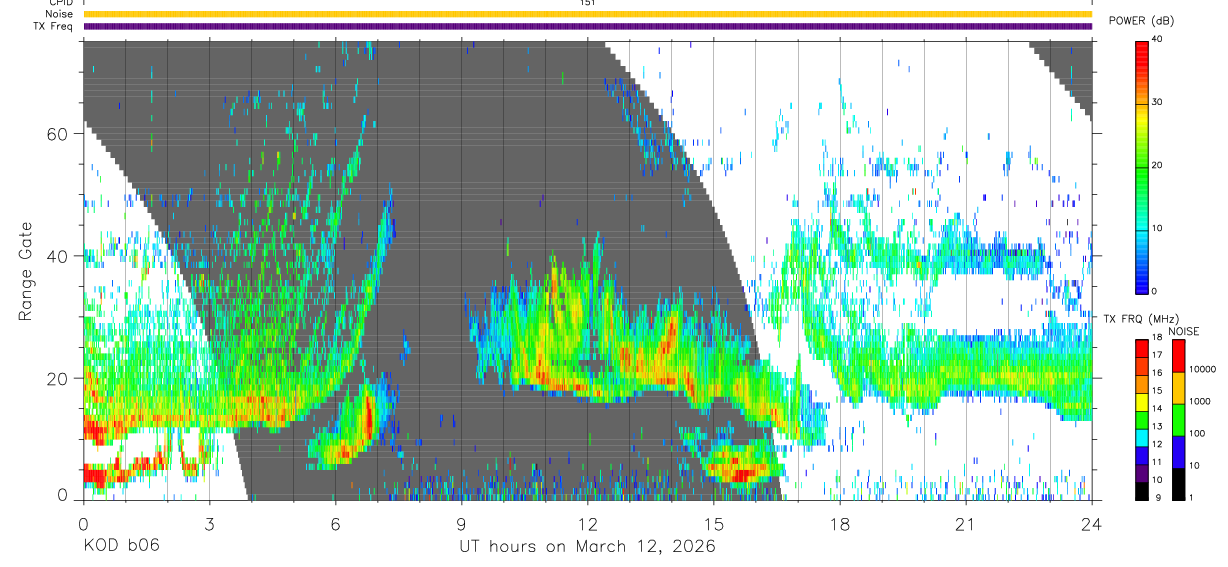This screenshot has height=567, width=1228.
Task: Click the "16" tick on the TX FRQ scale
Action: (1157, 373)
